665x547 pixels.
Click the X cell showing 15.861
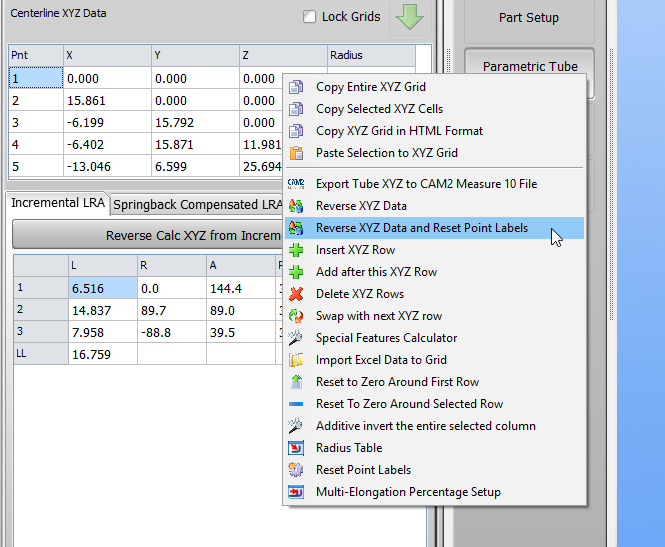point(107,100)
